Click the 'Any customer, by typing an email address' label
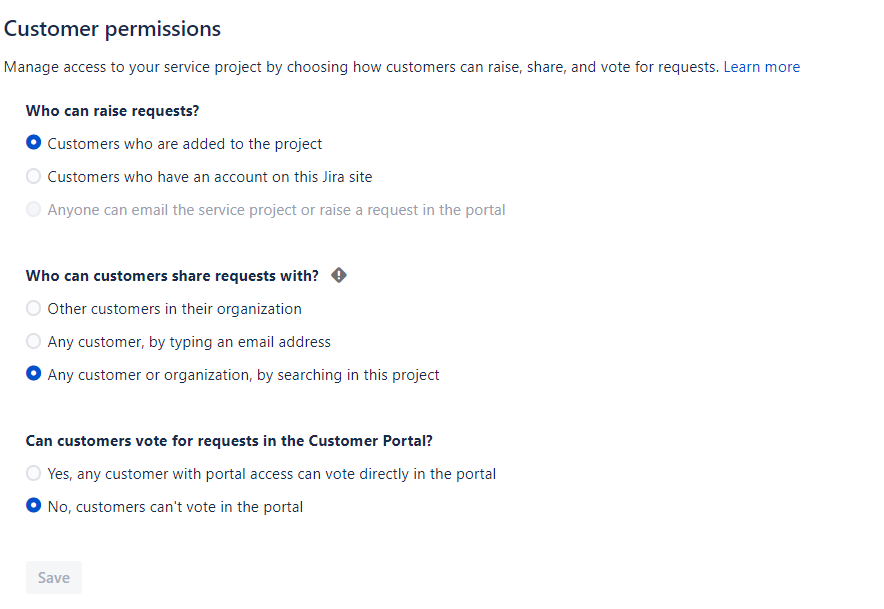Image resolution: width=884 pixels, height=609 pixels. click(x=189, y=342)
